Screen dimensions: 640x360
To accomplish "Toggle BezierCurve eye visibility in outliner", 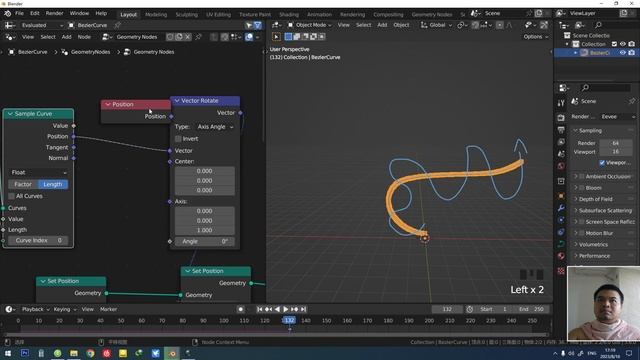I will point(623,53).
